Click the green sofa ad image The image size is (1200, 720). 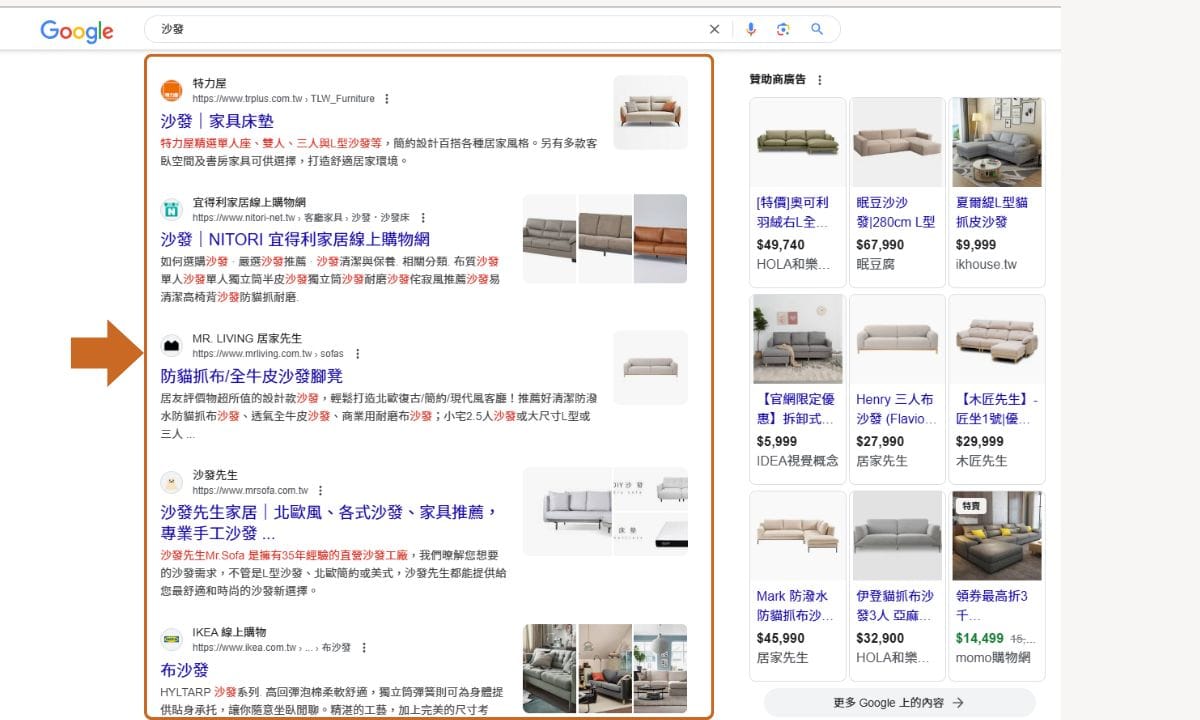coord(797,142)
